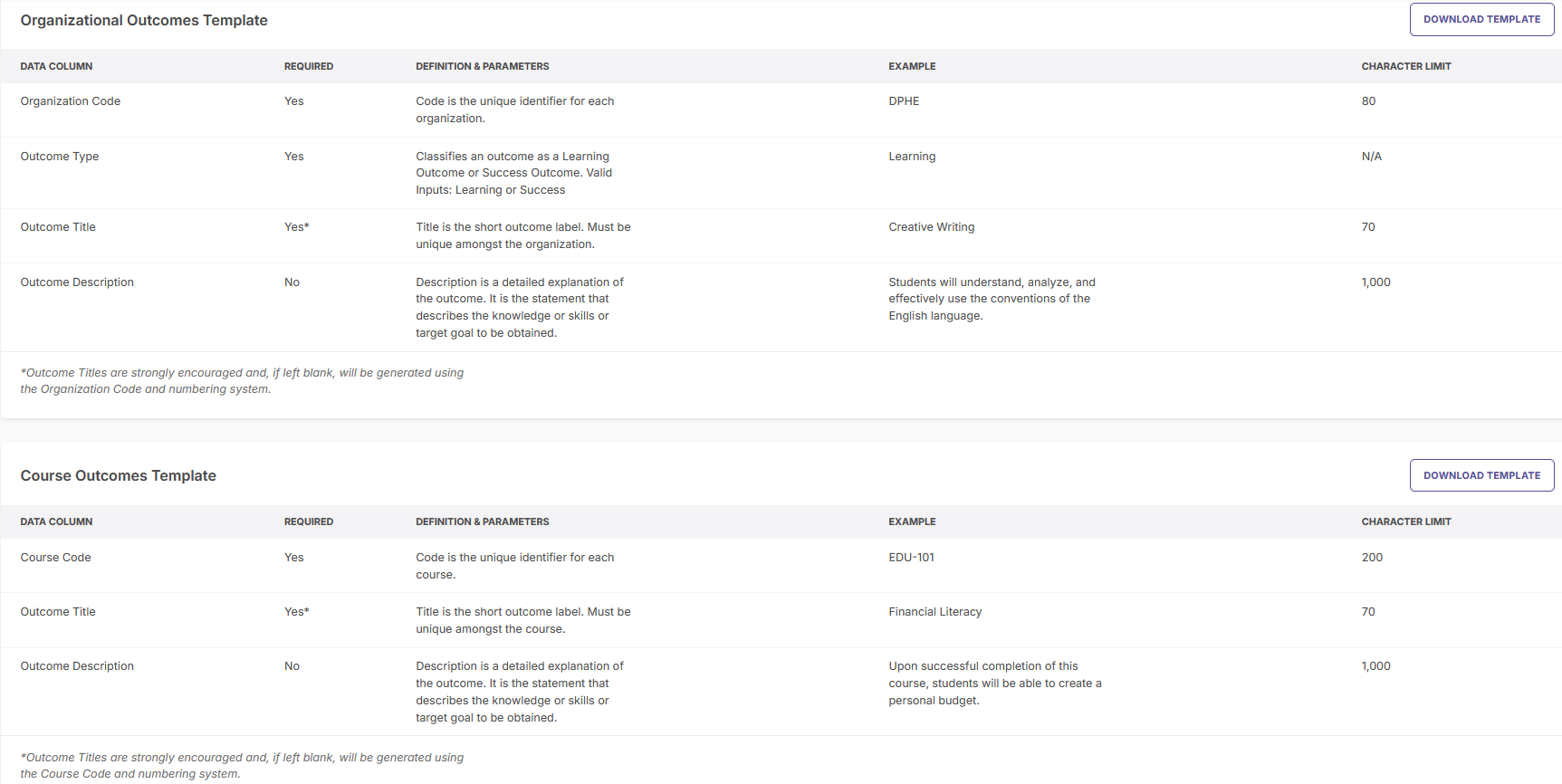Click the top table's Data Column header
The width and height of the screenshot is (1562, 784).
point(56,66)
